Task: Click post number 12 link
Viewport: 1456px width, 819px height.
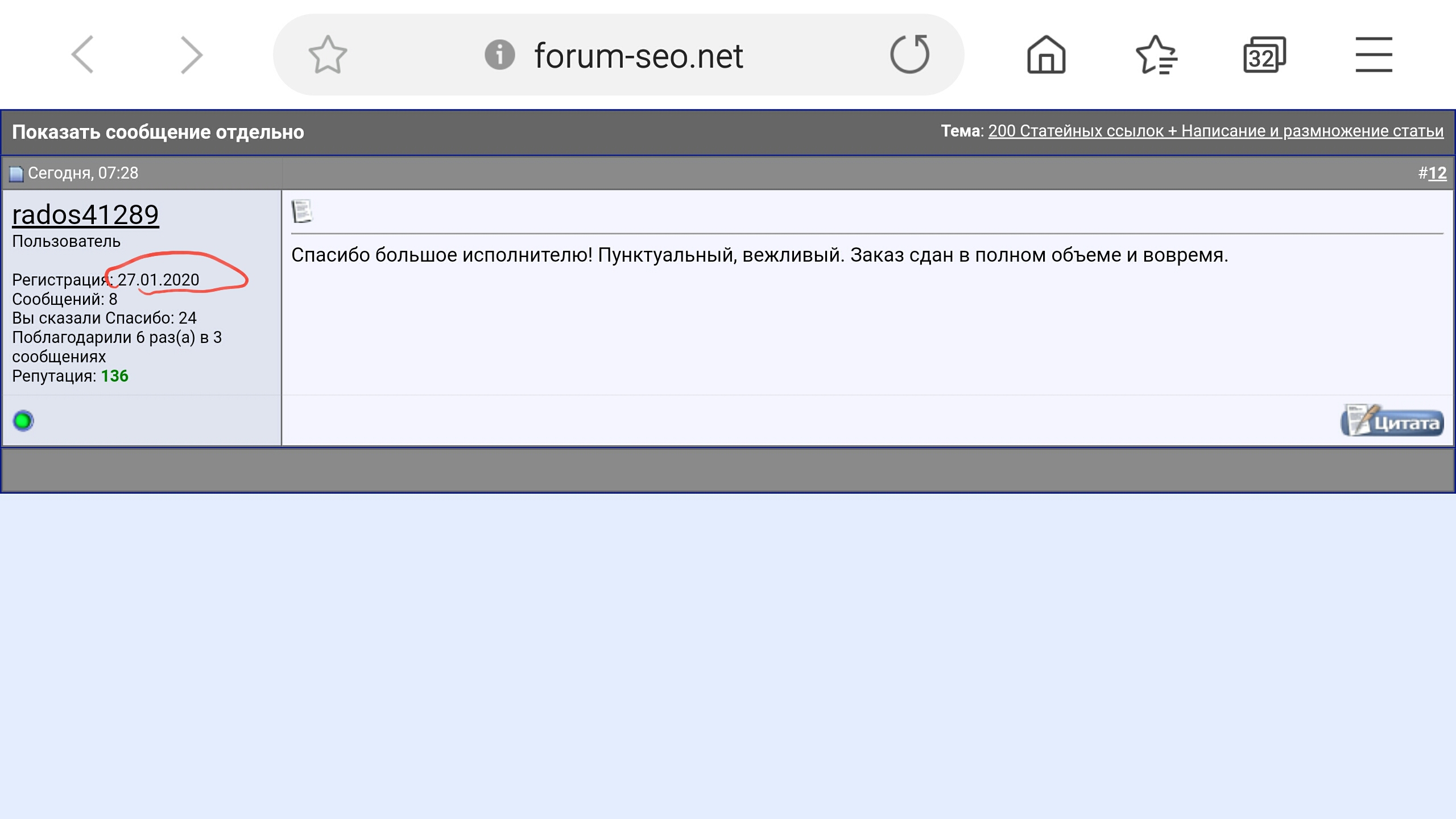Action: (1437, 173)
